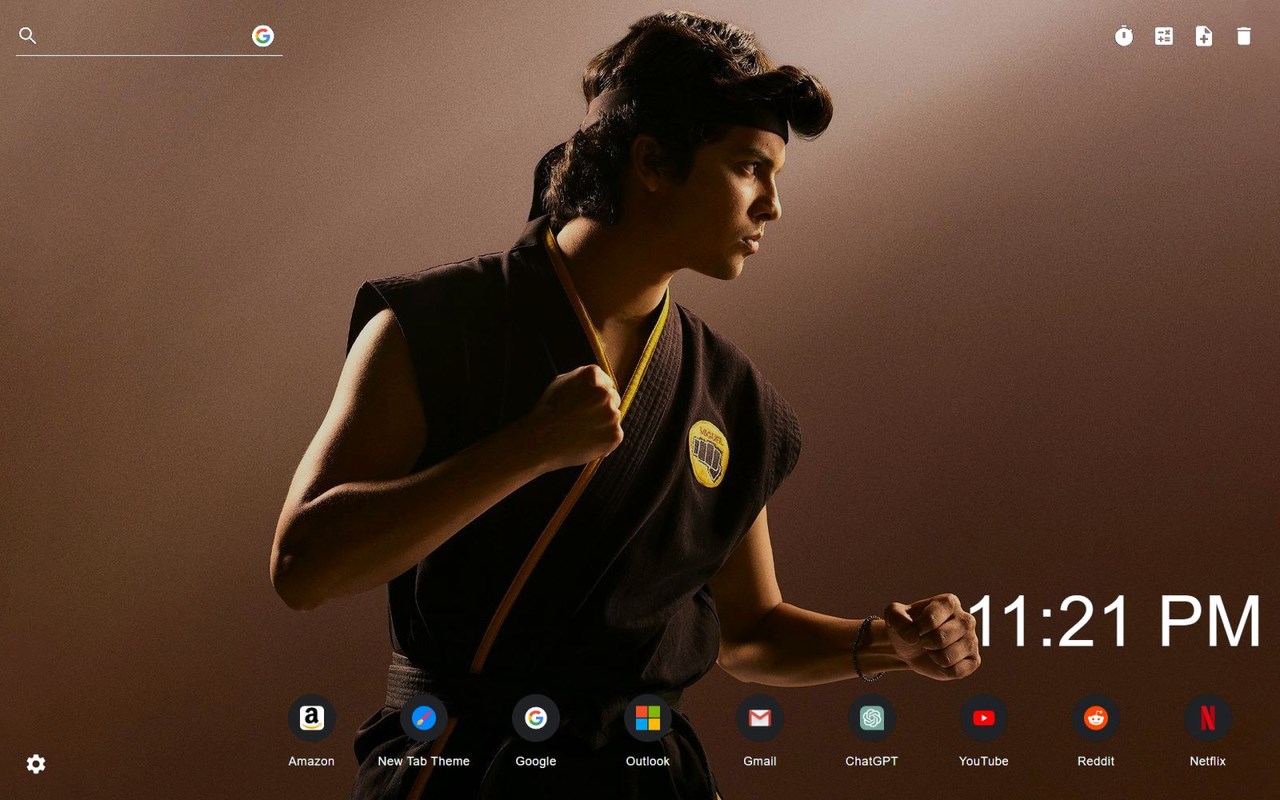Screen dimensions: 1280x800
Task: Click the Reddit label text
Action: [1096, 761]
